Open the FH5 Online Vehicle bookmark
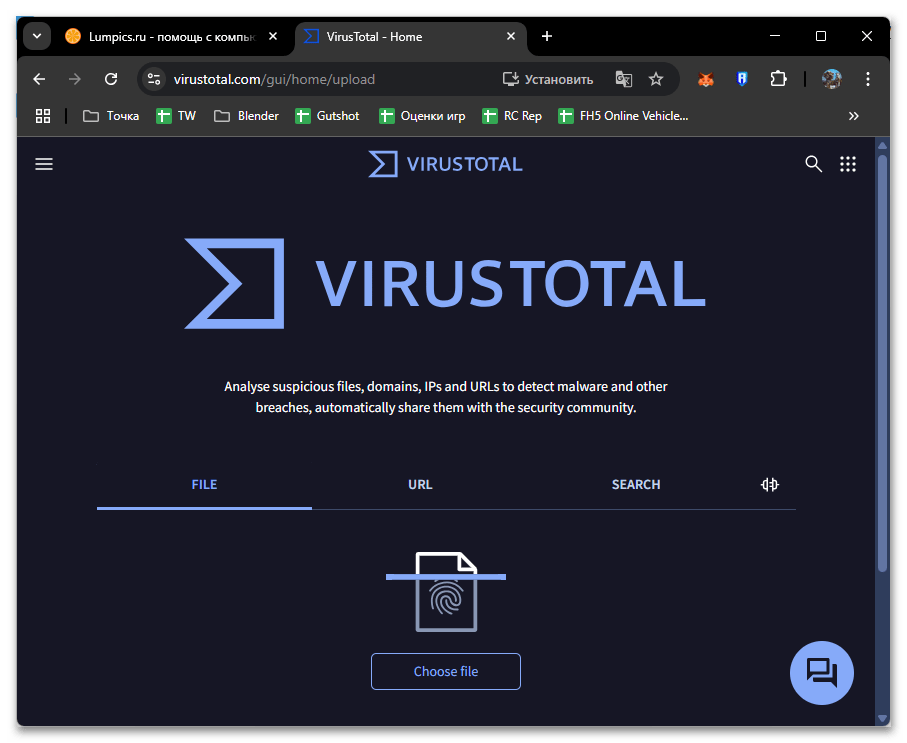Viewport: 907px width, 743px height. [x=624, y=116]
